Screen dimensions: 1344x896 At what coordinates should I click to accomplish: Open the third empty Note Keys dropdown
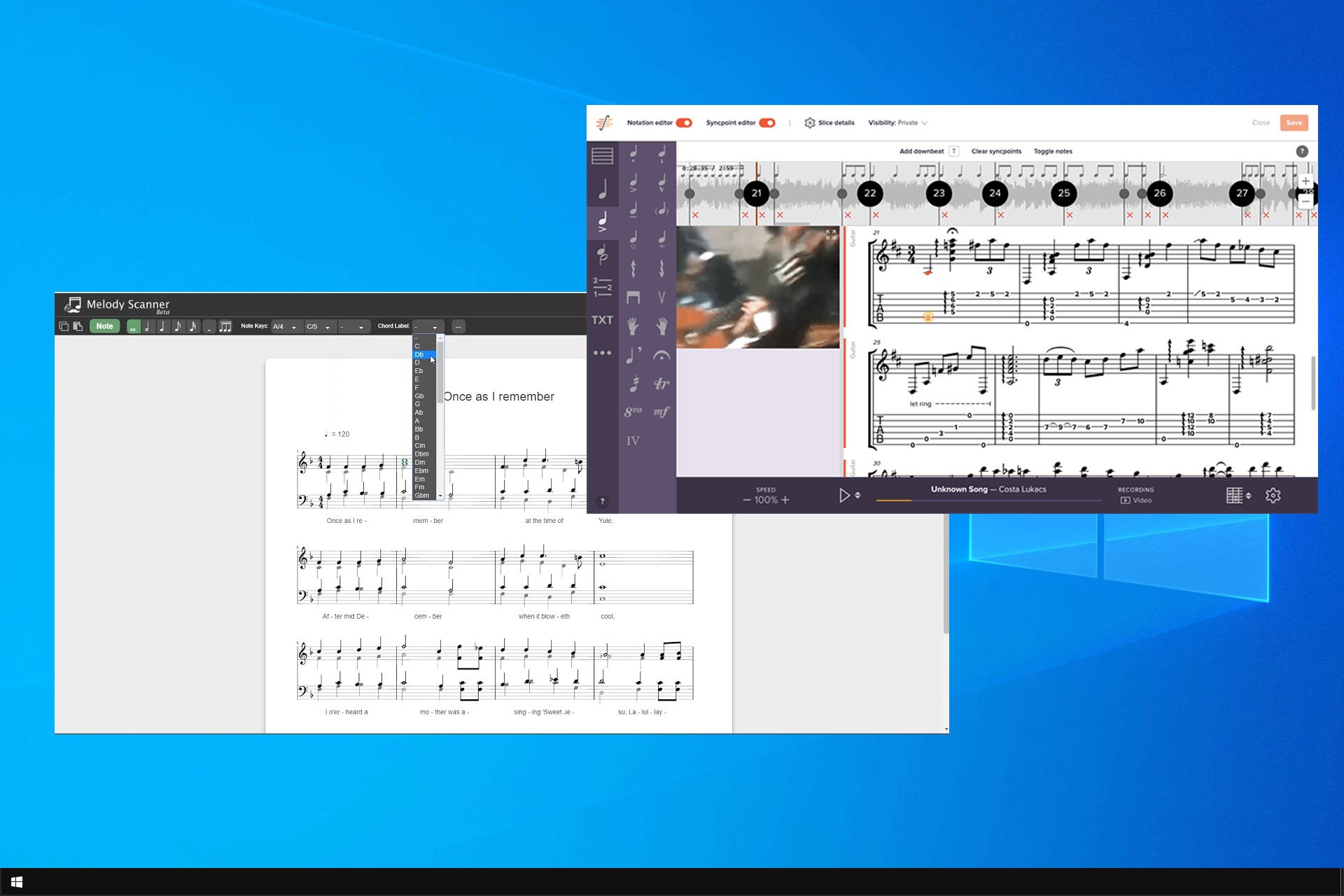353,327
